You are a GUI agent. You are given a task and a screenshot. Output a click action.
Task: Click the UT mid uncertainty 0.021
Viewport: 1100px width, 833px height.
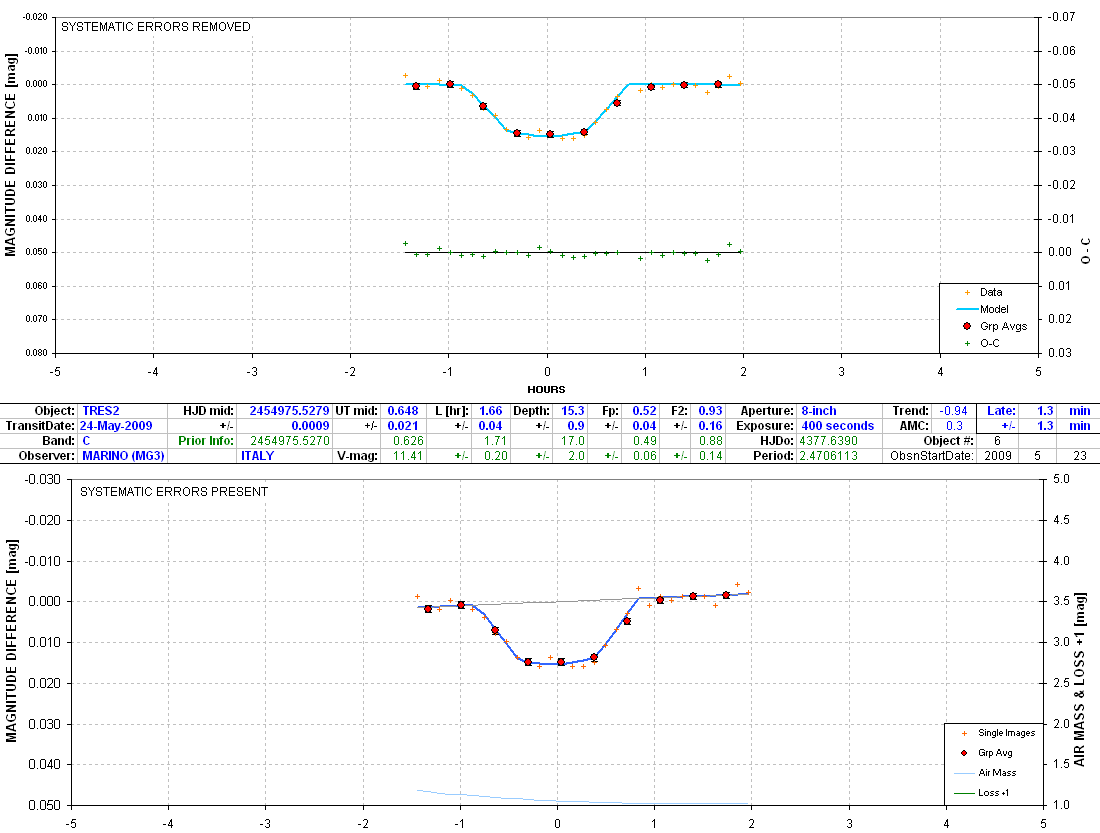point(403,426)
